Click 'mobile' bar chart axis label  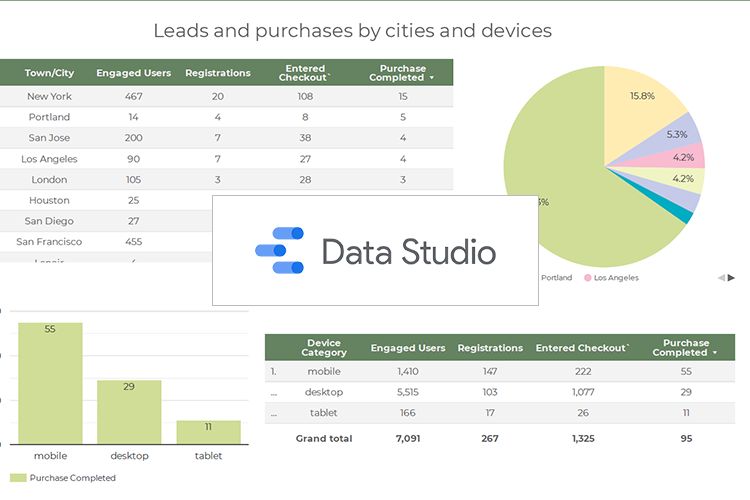(x=50, y=456)
